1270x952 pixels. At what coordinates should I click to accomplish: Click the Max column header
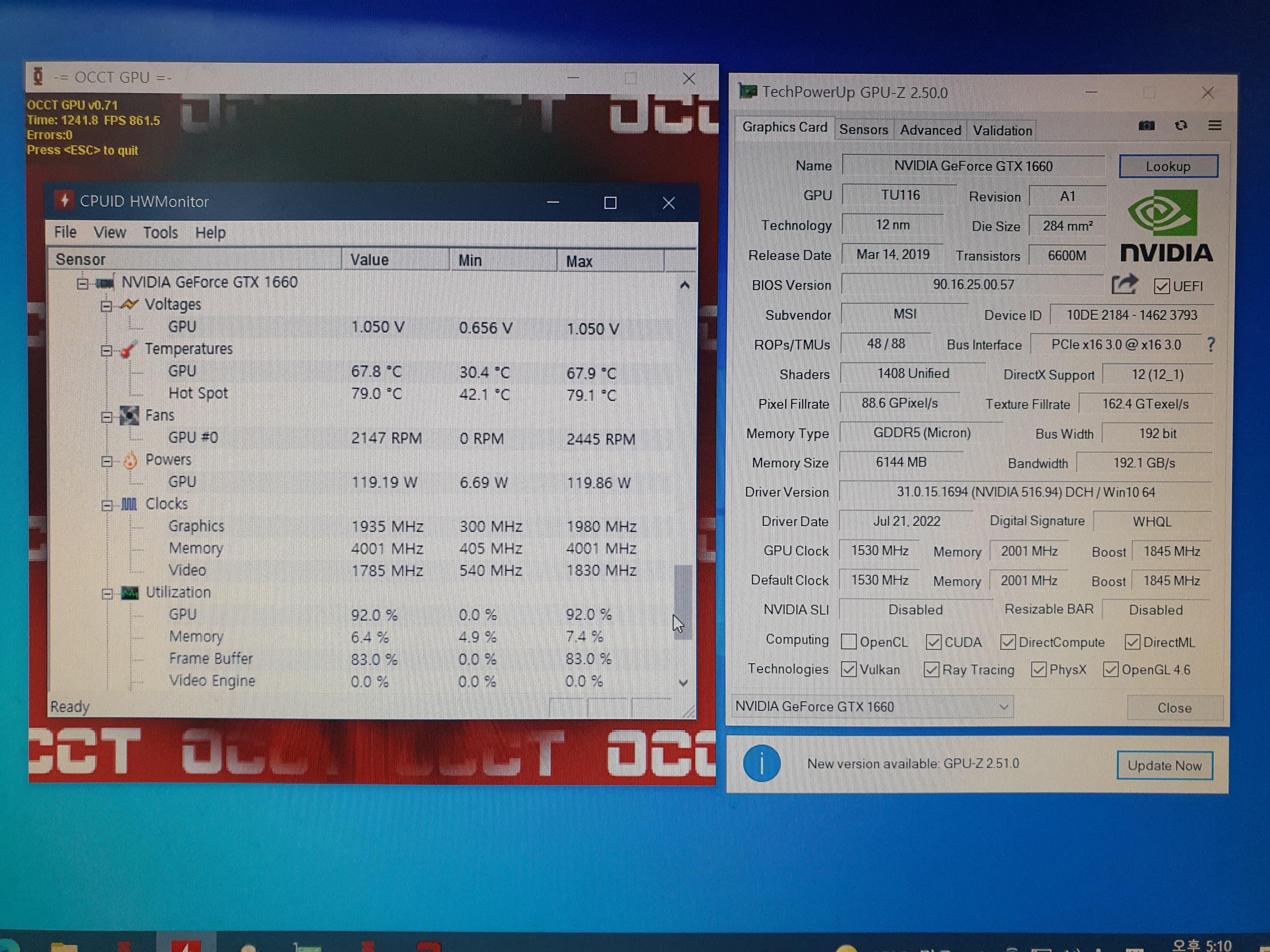coord(610,261)
